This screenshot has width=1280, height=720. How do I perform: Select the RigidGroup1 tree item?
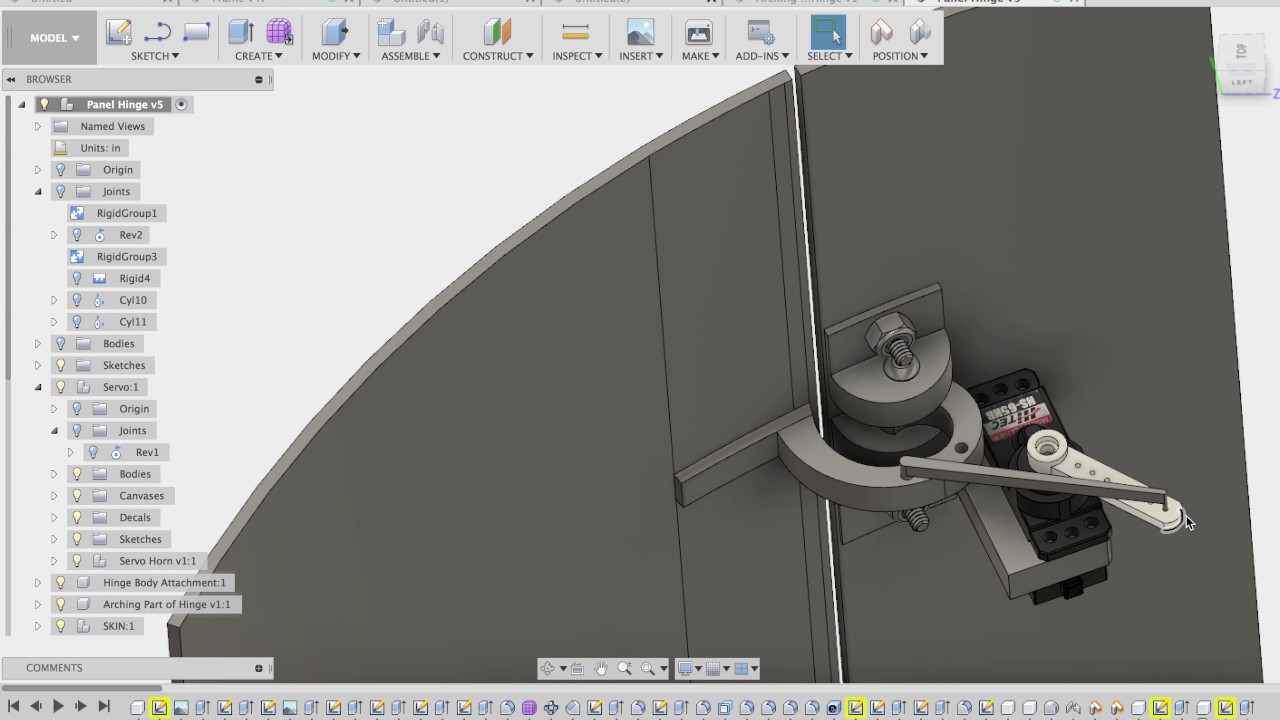(127, 213)
